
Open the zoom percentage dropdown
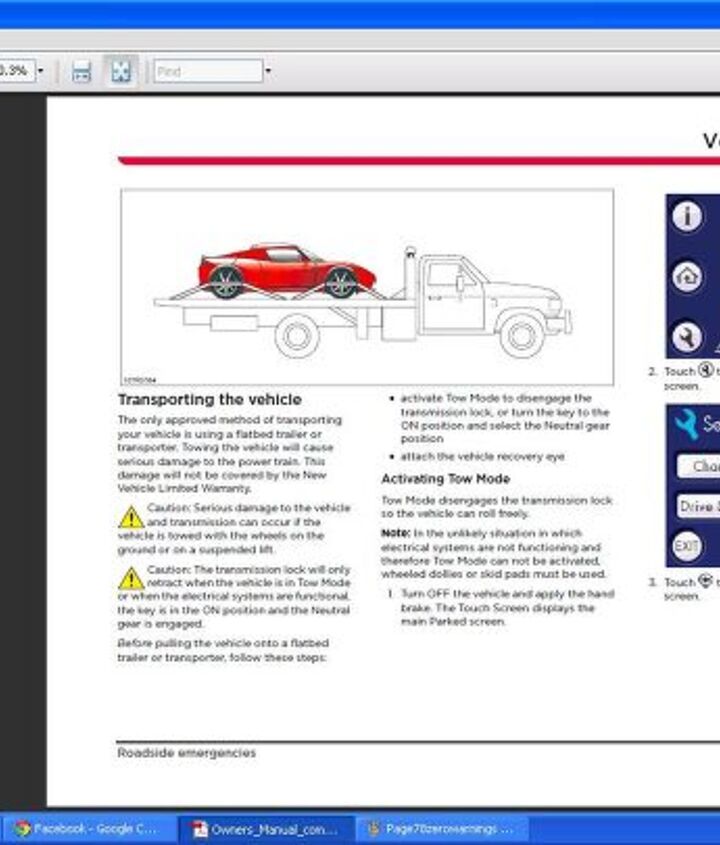pos(40,71)
